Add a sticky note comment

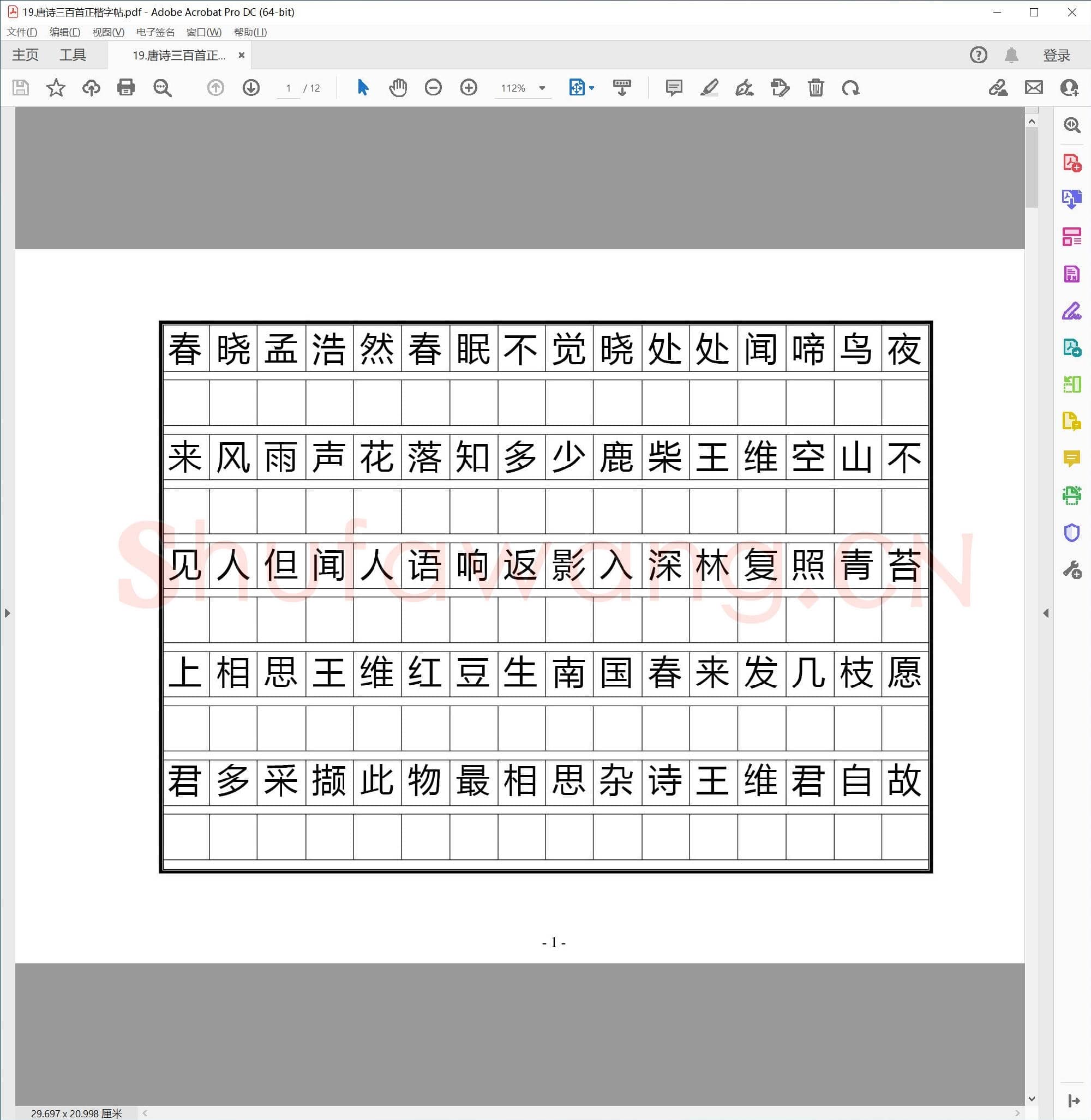(x=673, y=88)
